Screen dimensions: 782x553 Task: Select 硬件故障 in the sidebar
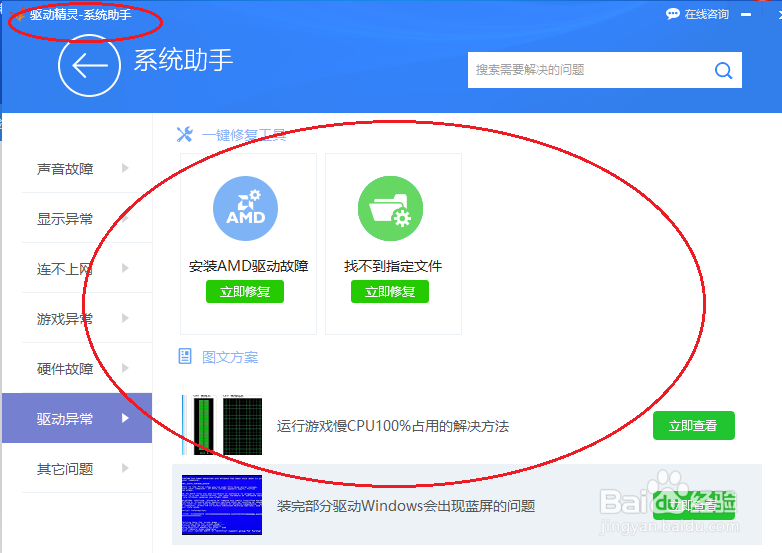point(77,368)
